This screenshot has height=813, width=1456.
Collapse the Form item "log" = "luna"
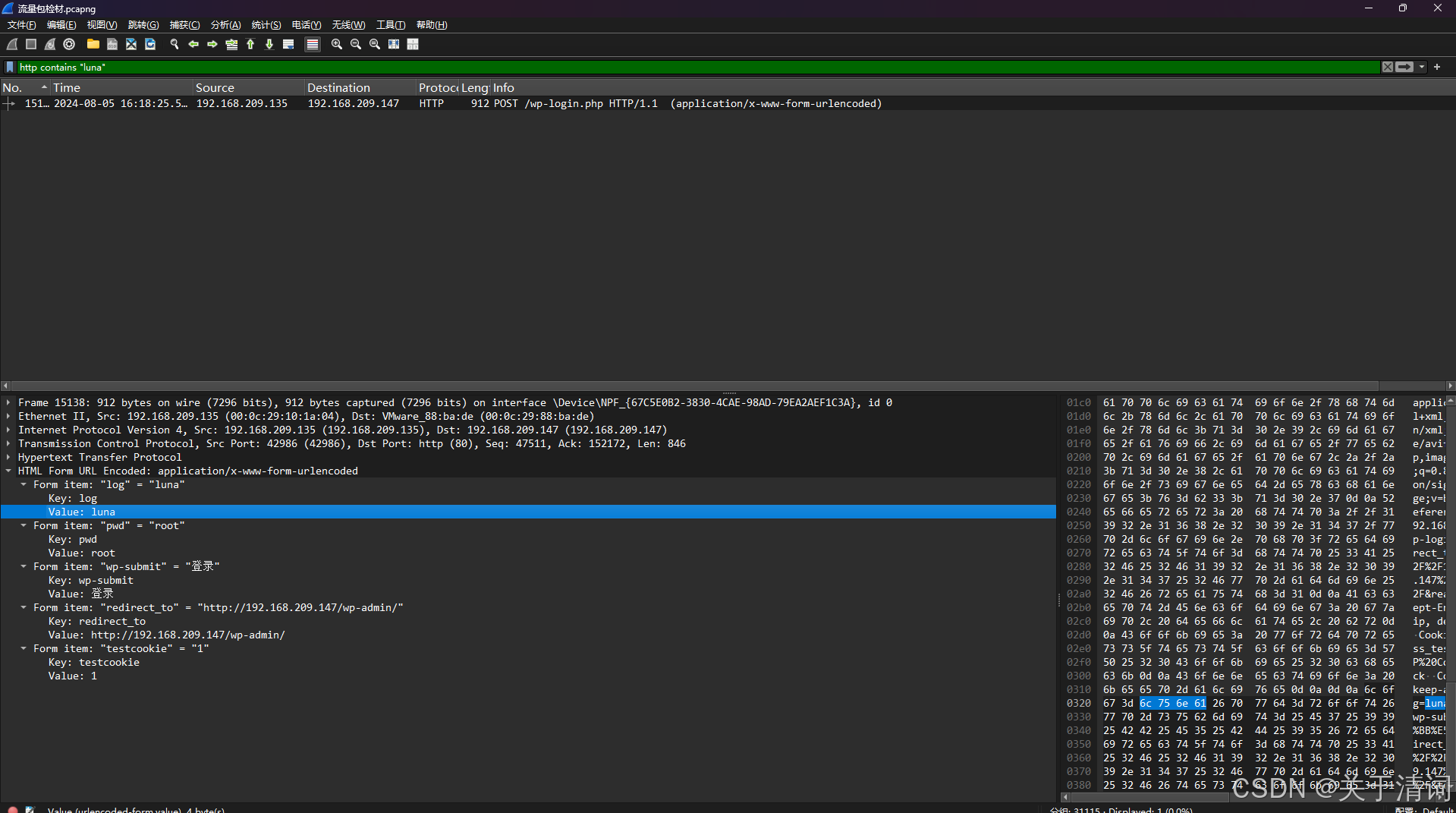click(24, 485)
